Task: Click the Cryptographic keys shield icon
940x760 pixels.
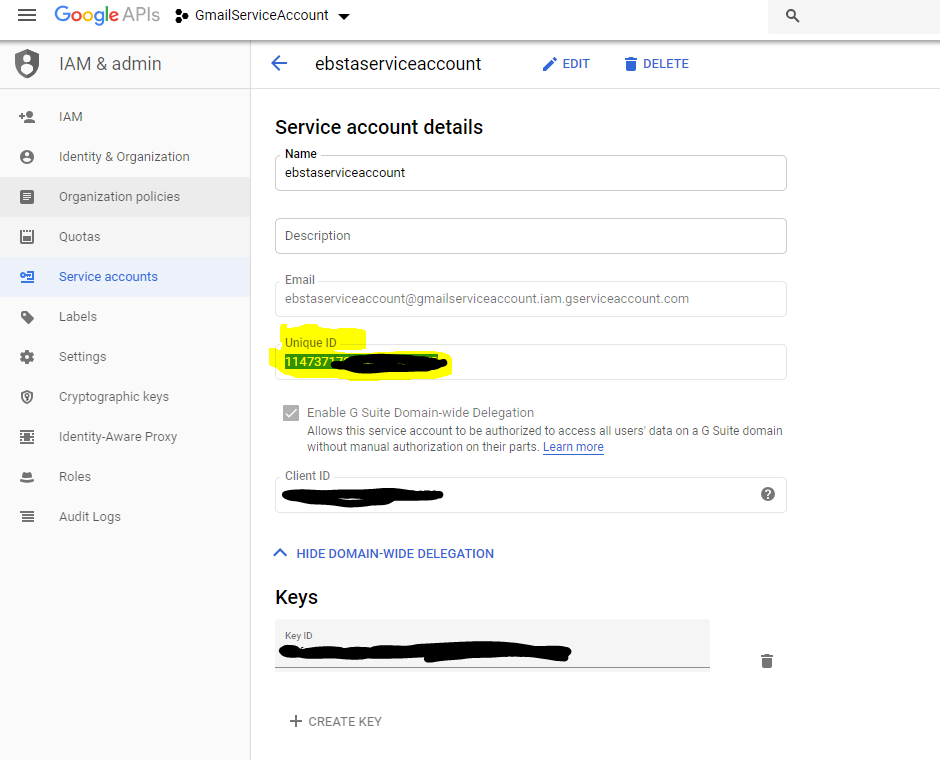Action: pos(27,397)
